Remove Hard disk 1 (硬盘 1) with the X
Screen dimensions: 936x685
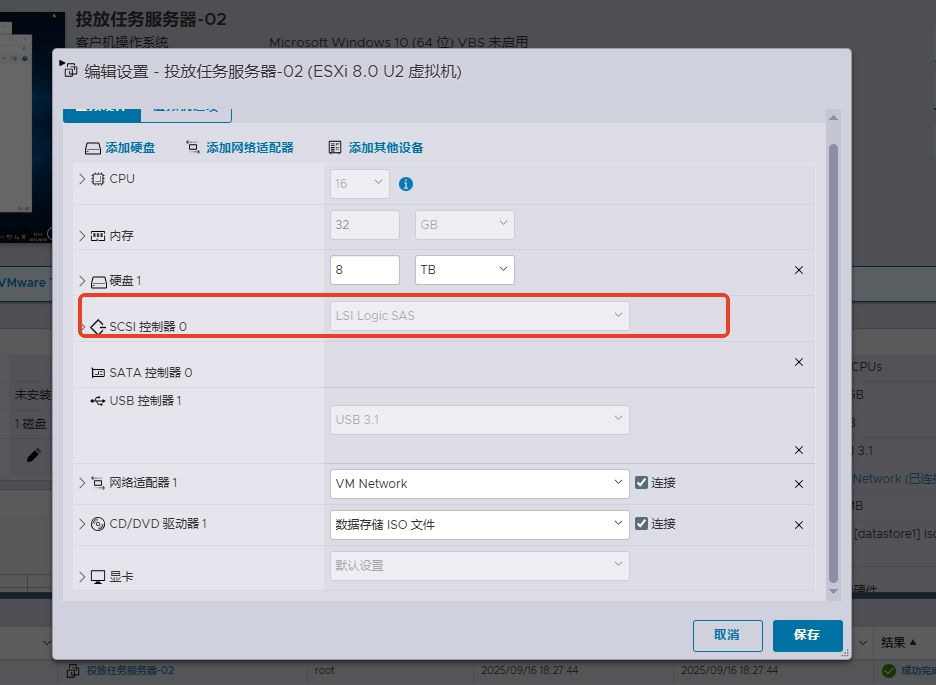pyautogui.click(x=799, y=270)
